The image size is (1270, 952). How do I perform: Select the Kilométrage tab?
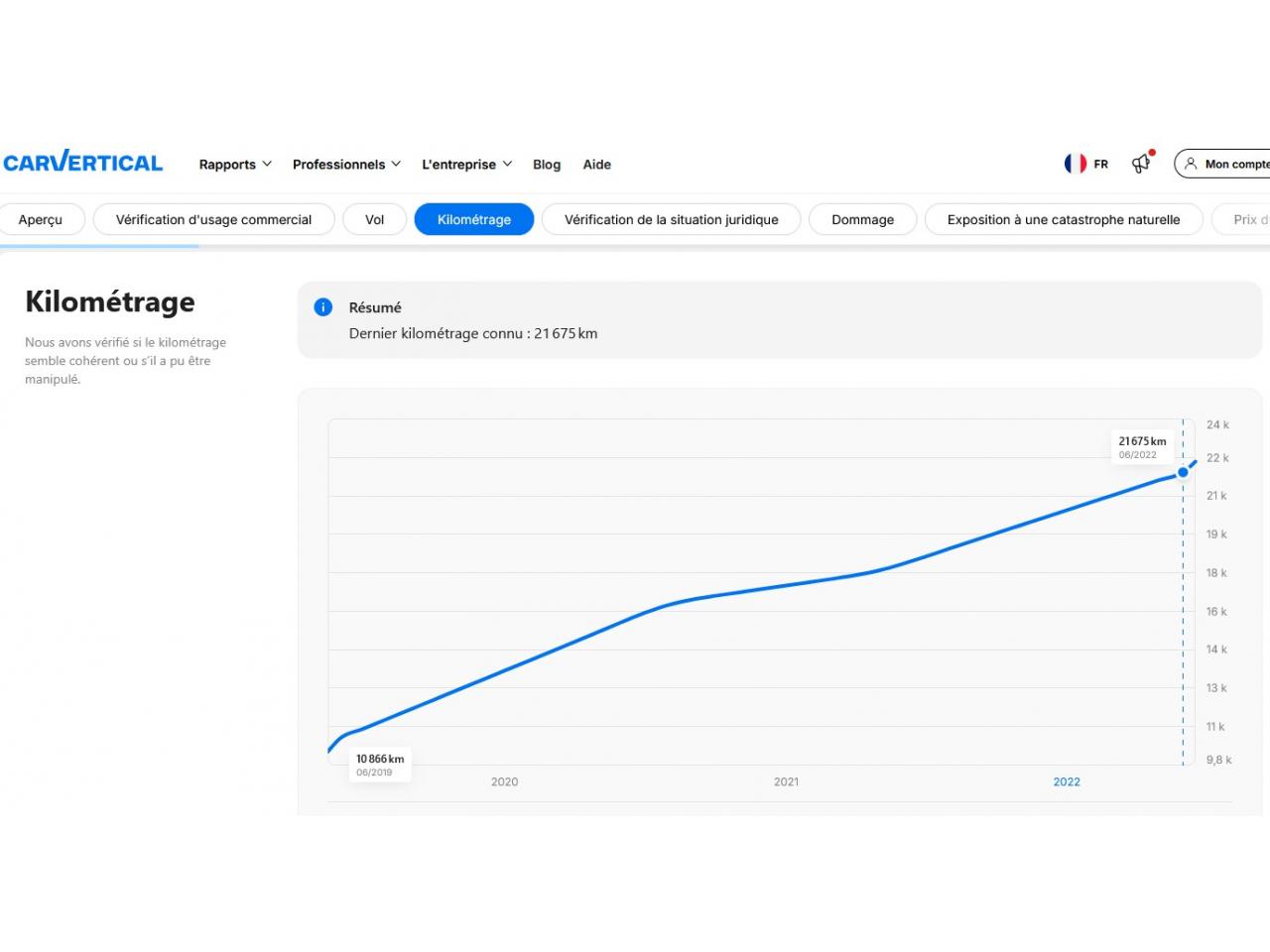coord(474,220)
